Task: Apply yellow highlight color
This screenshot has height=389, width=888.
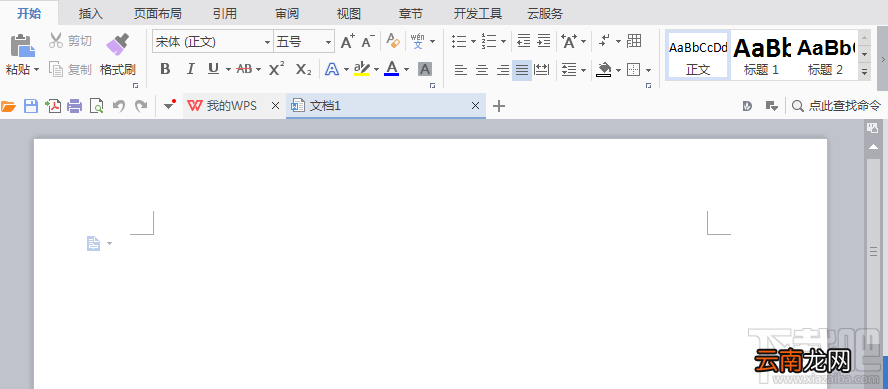Action: [x=361, y=69]
